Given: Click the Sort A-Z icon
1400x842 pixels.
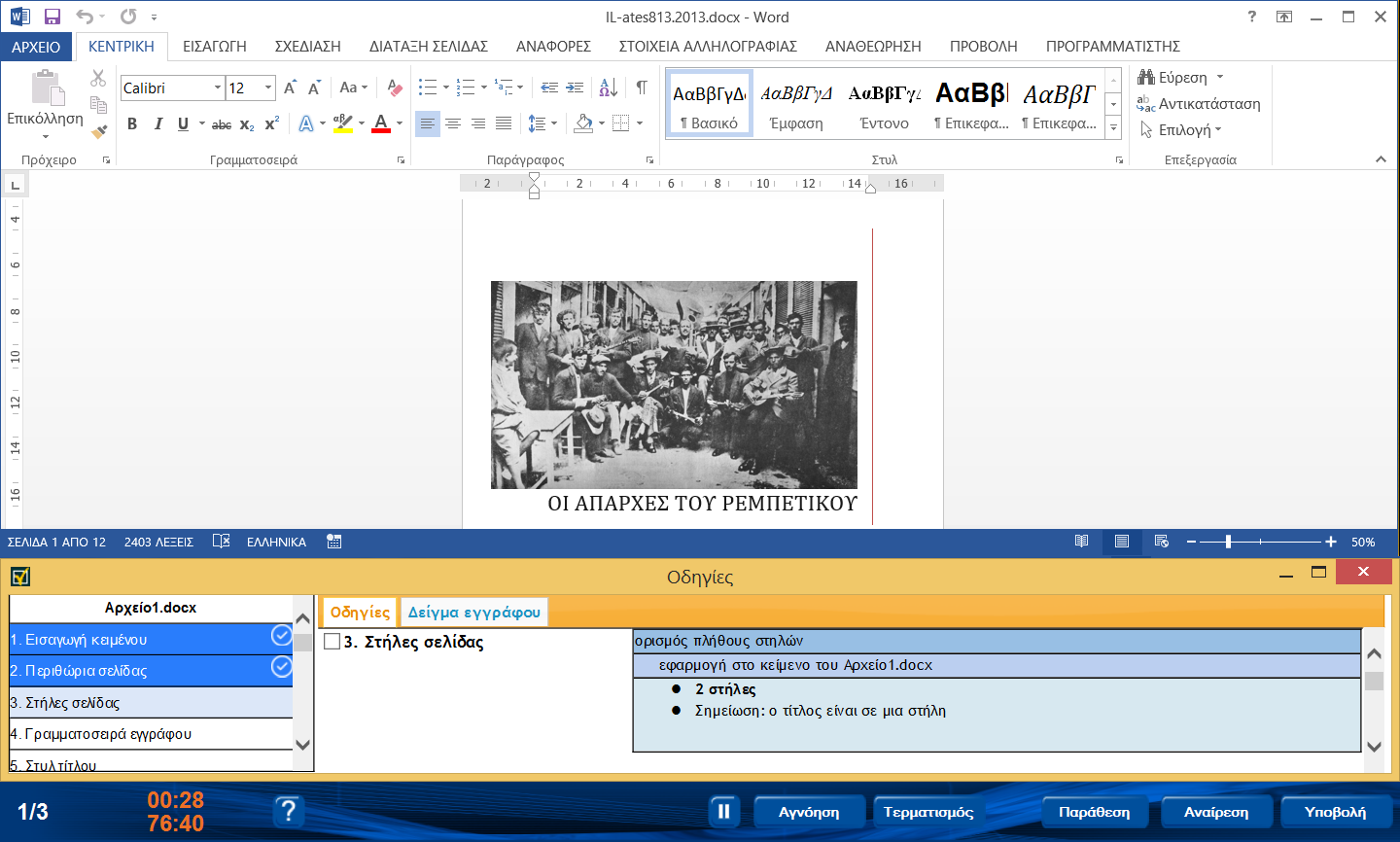Looking at the screenshot, I should [609, 88].
